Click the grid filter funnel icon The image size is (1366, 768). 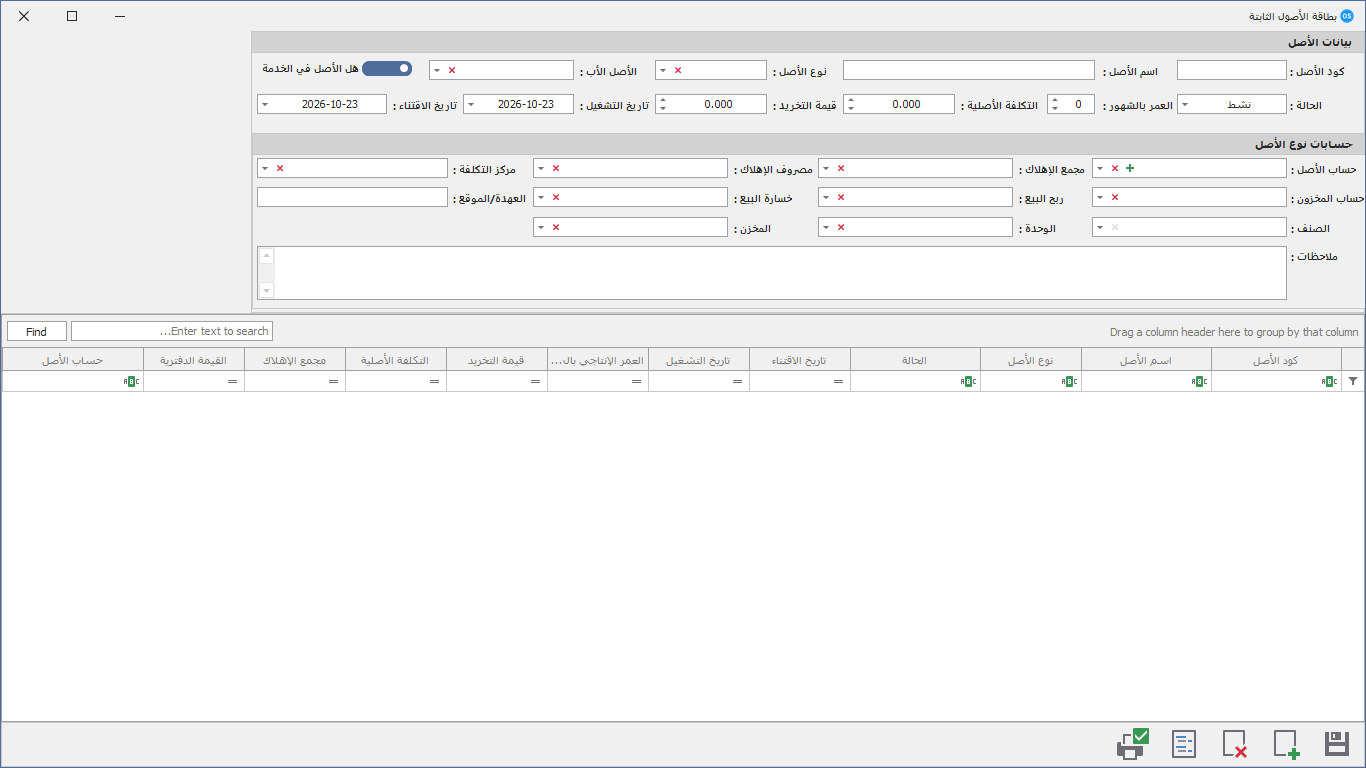click(1353, 381)
